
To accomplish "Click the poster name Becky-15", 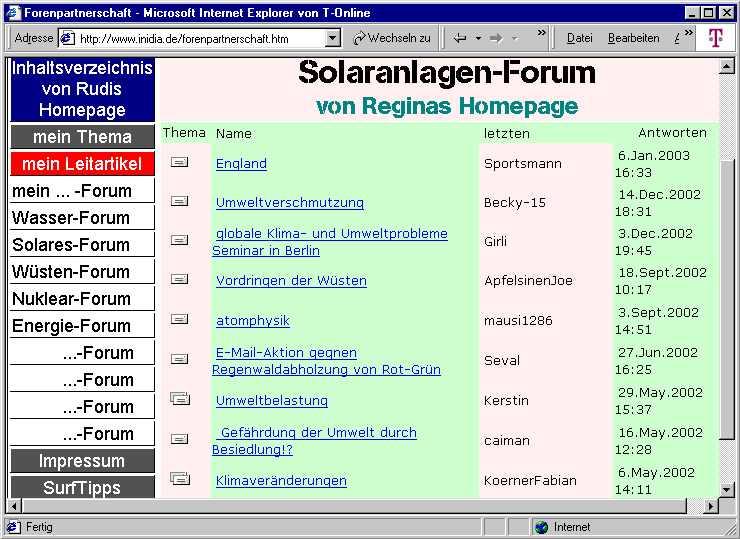I will point(515,202).
